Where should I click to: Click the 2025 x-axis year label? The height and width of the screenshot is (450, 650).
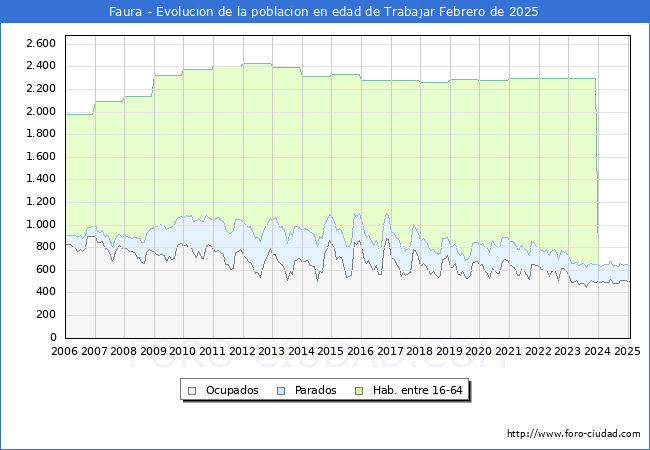point(627,351)
